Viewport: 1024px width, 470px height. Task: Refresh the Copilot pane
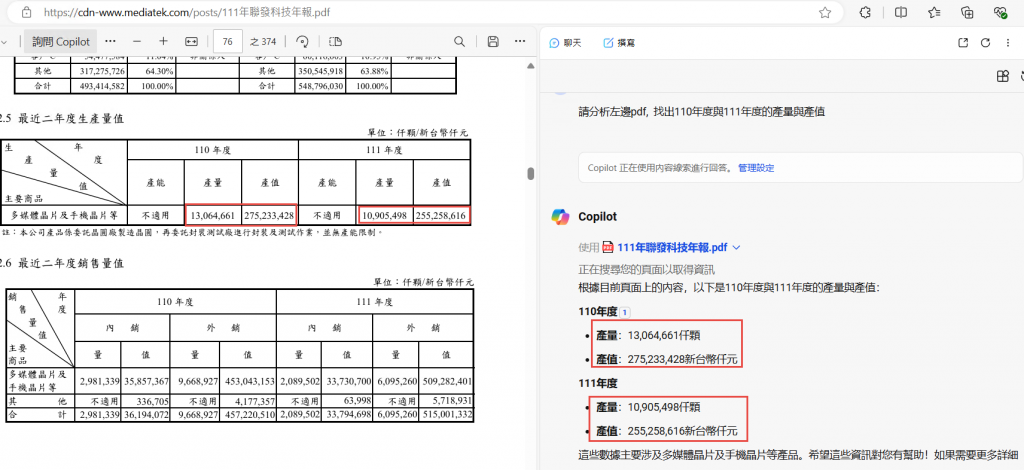(x=985, y=43)
